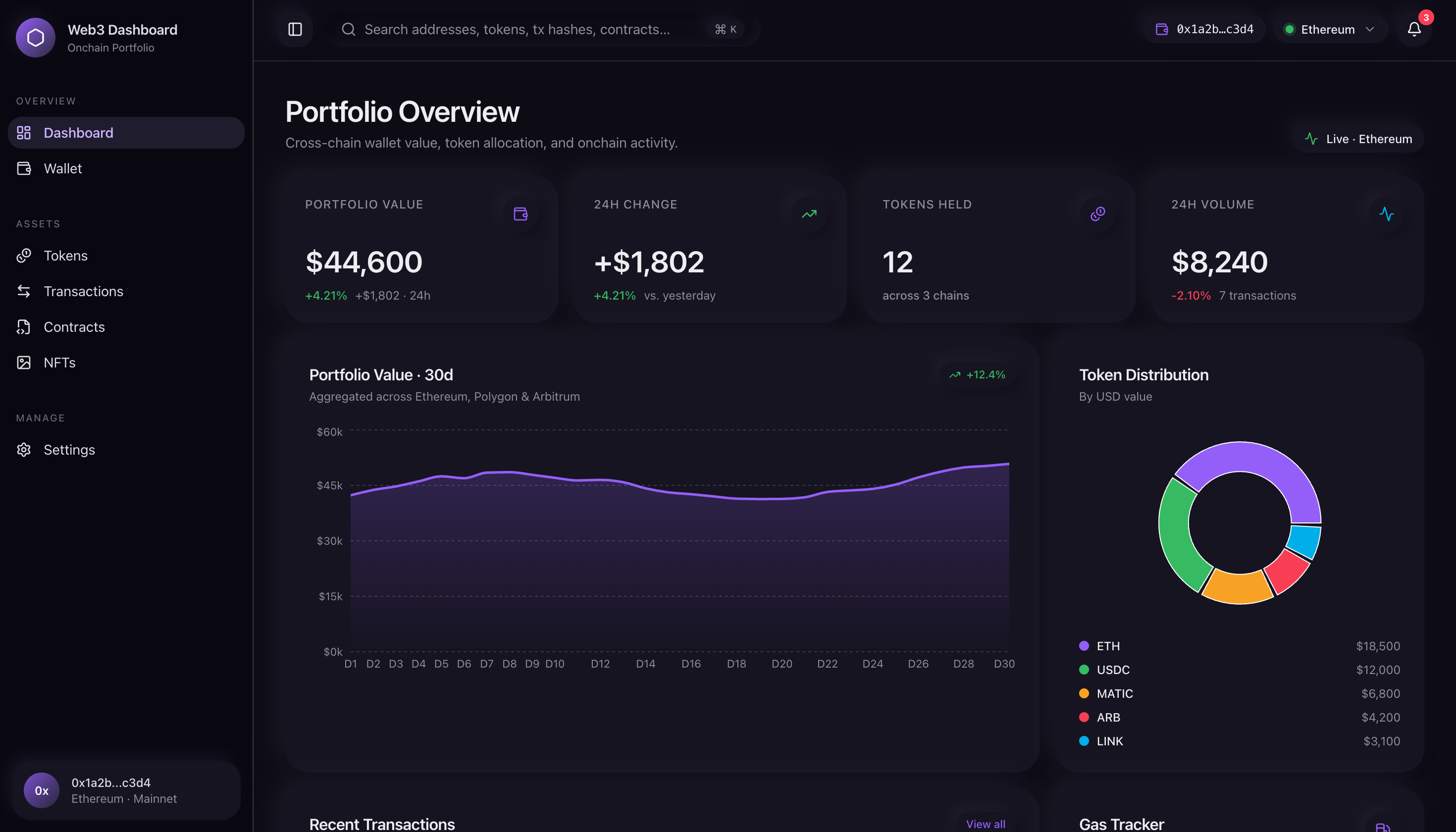Viewport: 1456px width, 832px height.
Task: Go to the Wallet page
Action: click(x=126, y=168)
